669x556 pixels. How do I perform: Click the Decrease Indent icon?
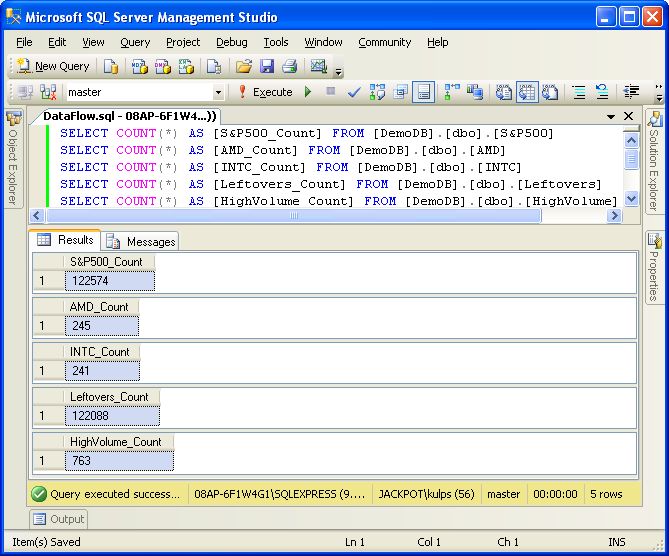coord(631,92)
